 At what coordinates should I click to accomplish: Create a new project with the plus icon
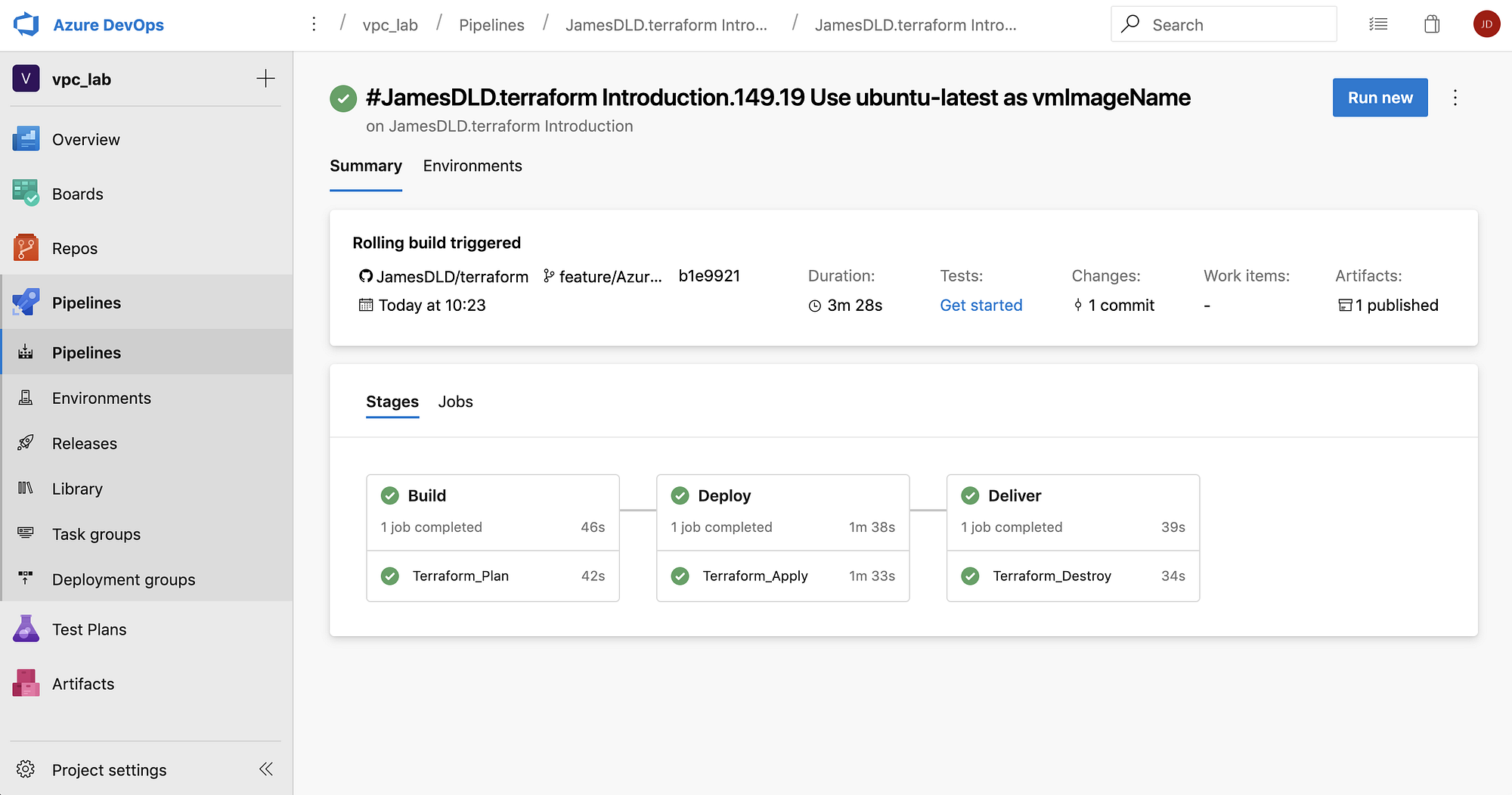pyautogui.click(x=266, y=78)
